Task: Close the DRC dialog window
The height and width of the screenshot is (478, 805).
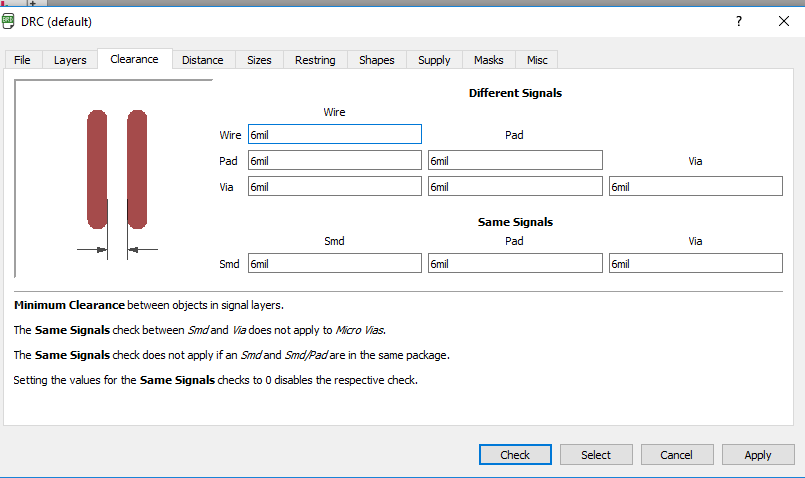Action: [x=783, y=21]
